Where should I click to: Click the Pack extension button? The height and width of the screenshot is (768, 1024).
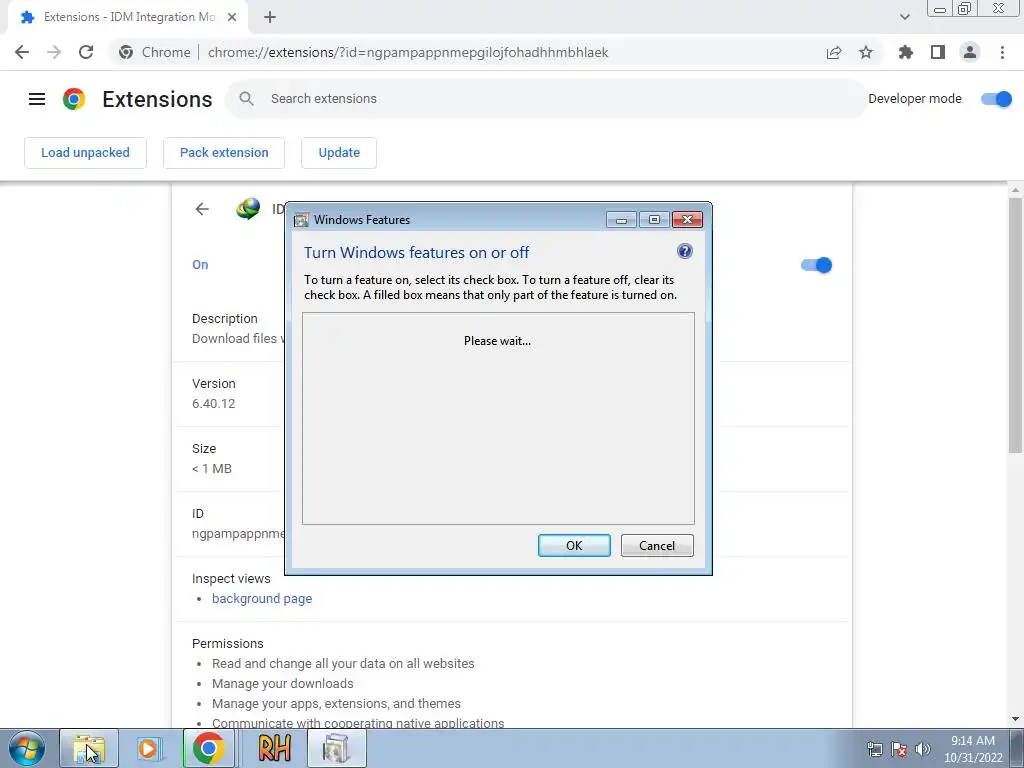pyautogui.click(x=224, y=153)
